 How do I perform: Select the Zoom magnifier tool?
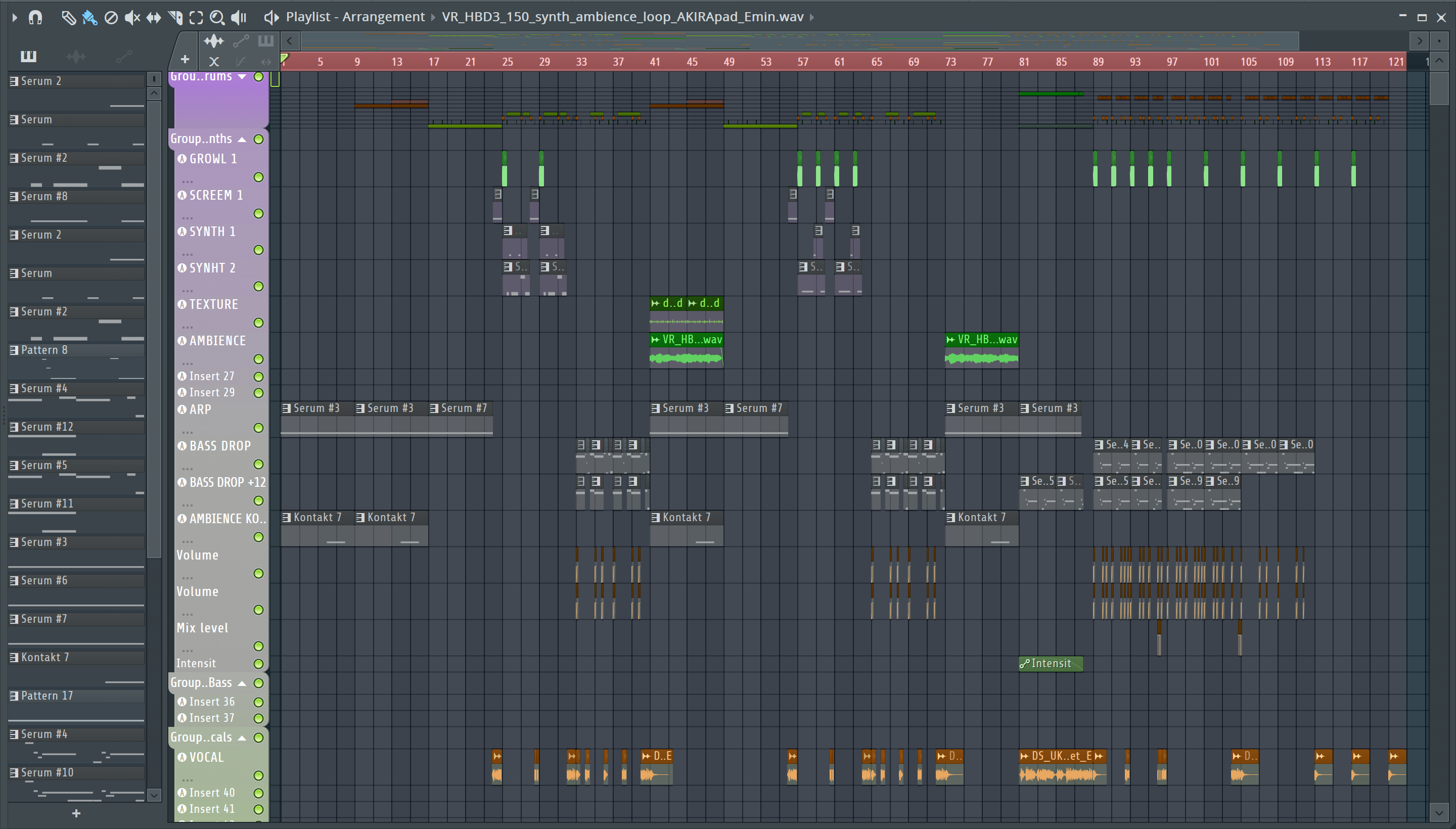tap(216, 18)
